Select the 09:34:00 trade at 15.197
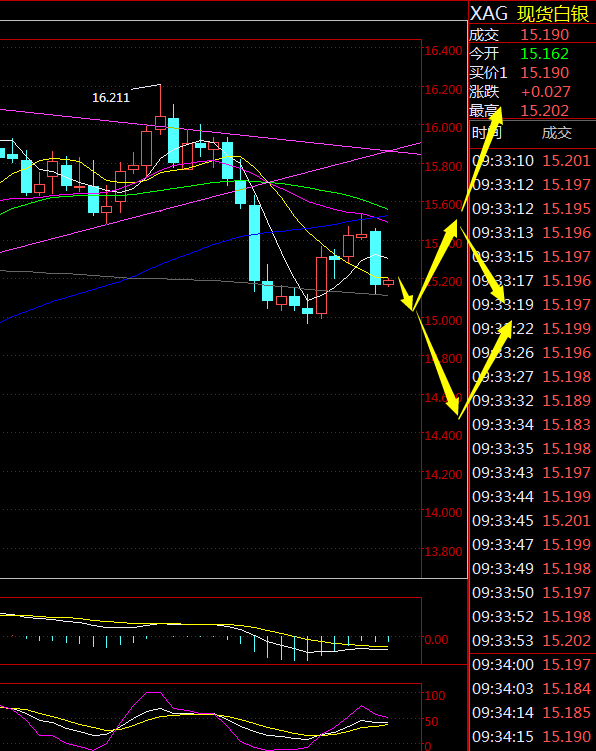 [x=532, y=664]
